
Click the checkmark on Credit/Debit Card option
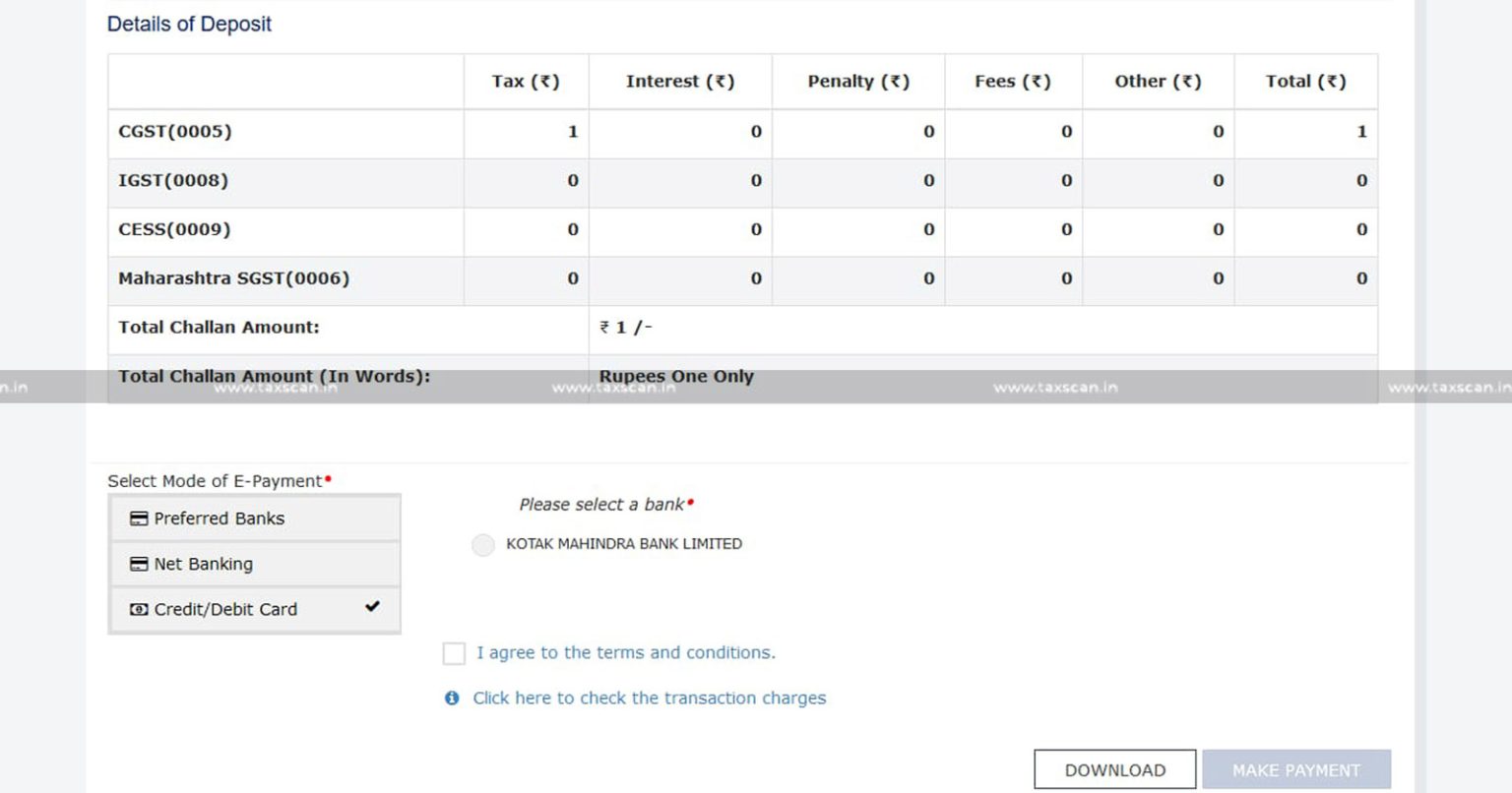(x=372, y=607)
